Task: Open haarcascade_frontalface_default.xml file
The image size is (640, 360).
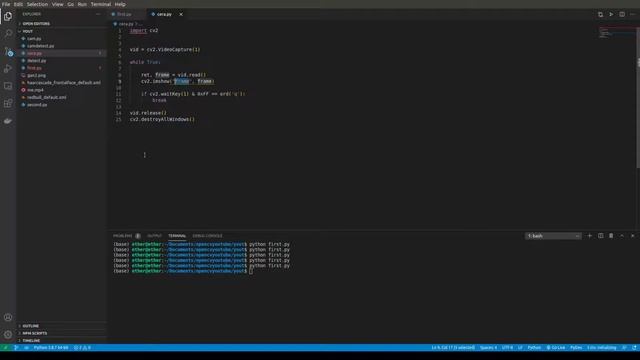Action: tap(61, 82)
